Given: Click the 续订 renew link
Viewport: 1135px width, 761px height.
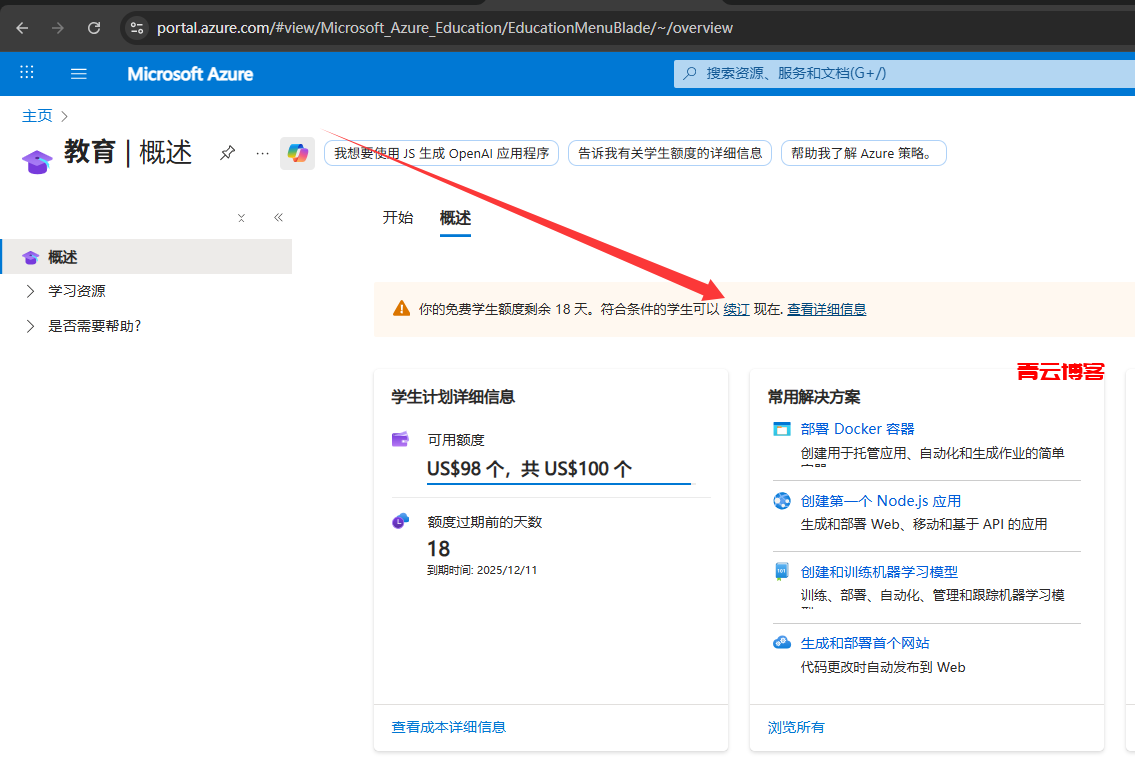Looking at the screenshot, I should [x=736, y=309].
